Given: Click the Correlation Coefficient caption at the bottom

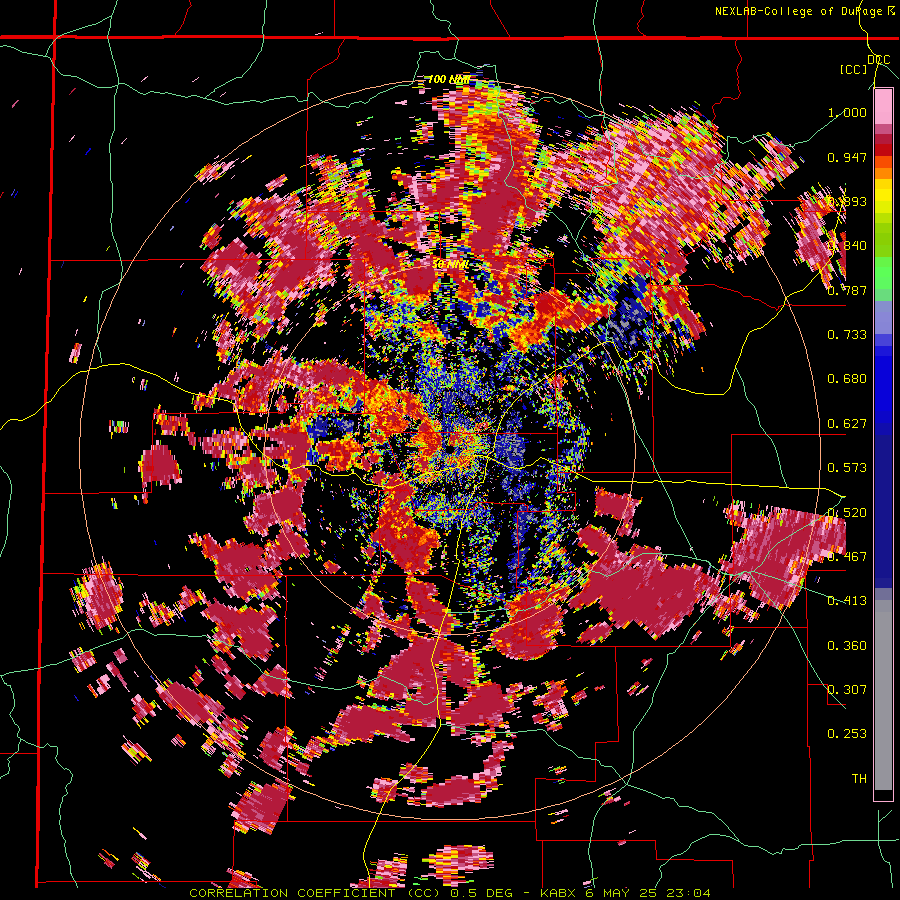Looking at the screenshot, I should coord(450,893).
